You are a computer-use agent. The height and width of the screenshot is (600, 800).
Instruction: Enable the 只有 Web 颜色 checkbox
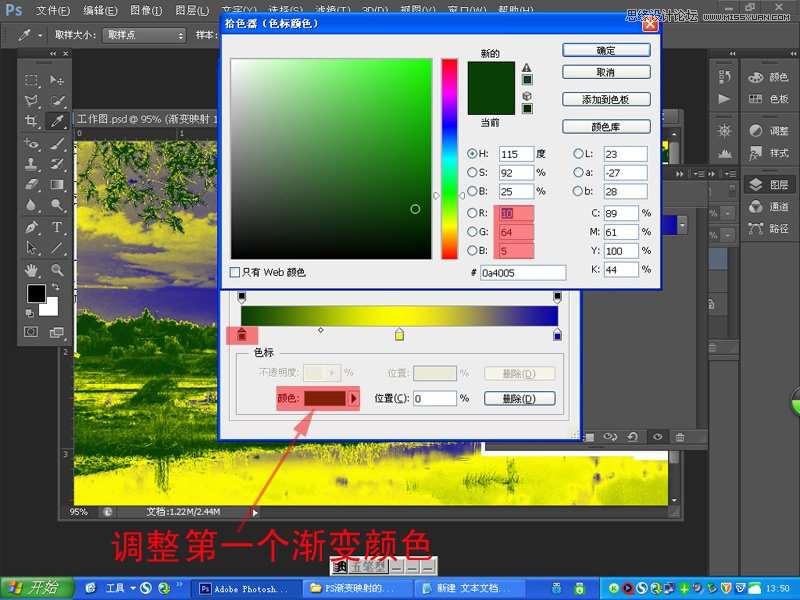coord(235,272)
